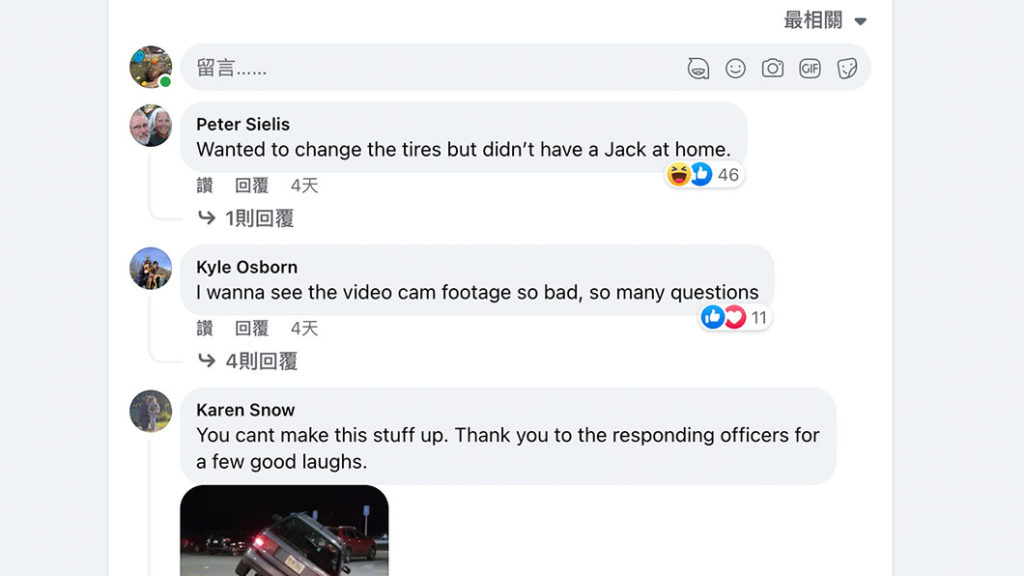Open the avatar sticker picker icon
Screen dimensions: 1024x576
(x=698, y=68)
